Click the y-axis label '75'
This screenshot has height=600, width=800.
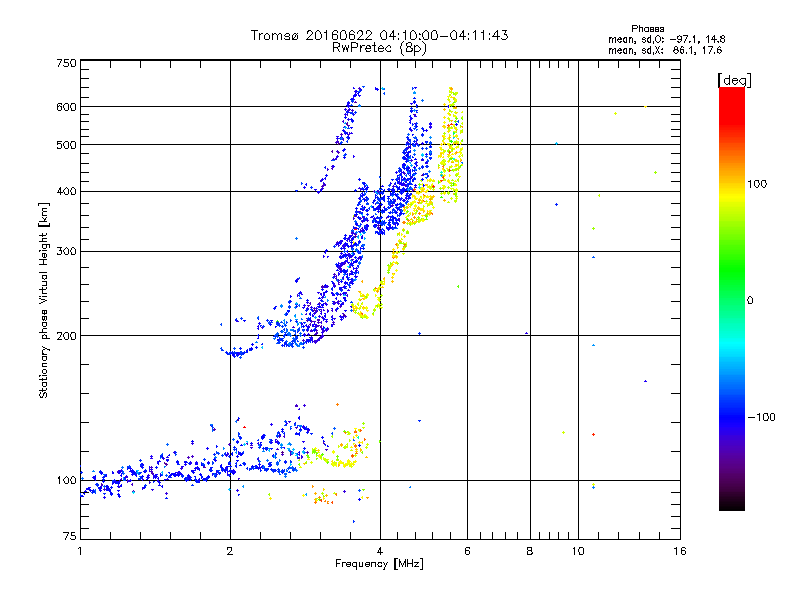tap(70, 536)
